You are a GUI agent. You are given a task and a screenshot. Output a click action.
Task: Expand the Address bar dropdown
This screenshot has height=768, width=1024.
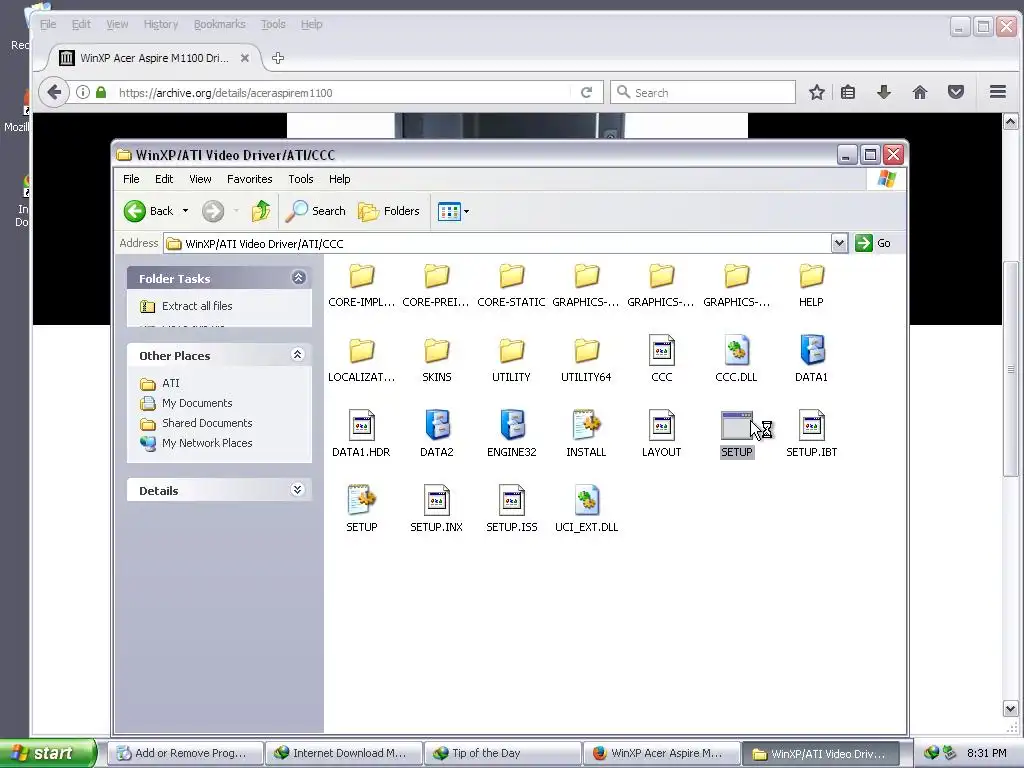coord(839,244)
